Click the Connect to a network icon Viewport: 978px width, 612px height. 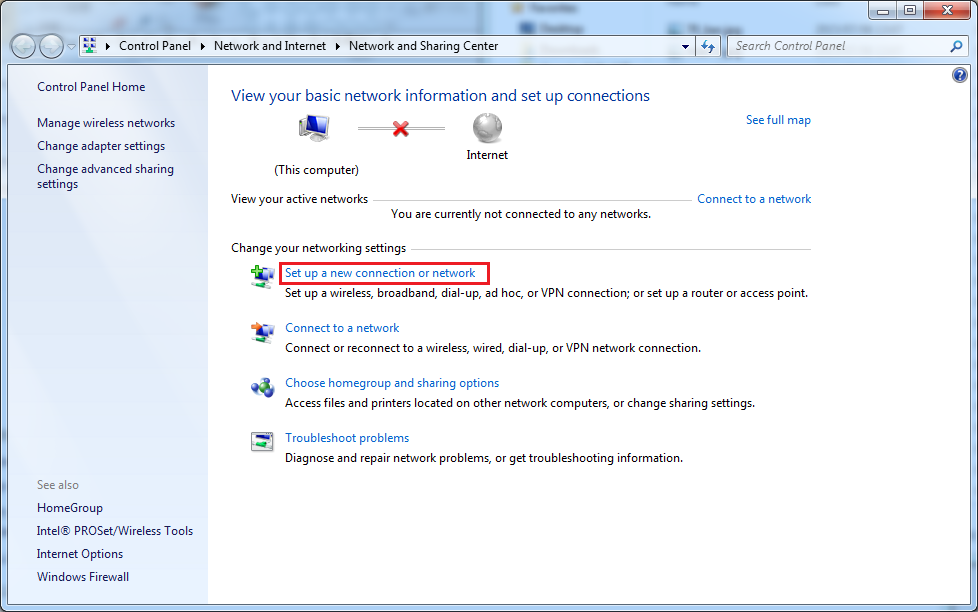(262, 333)
